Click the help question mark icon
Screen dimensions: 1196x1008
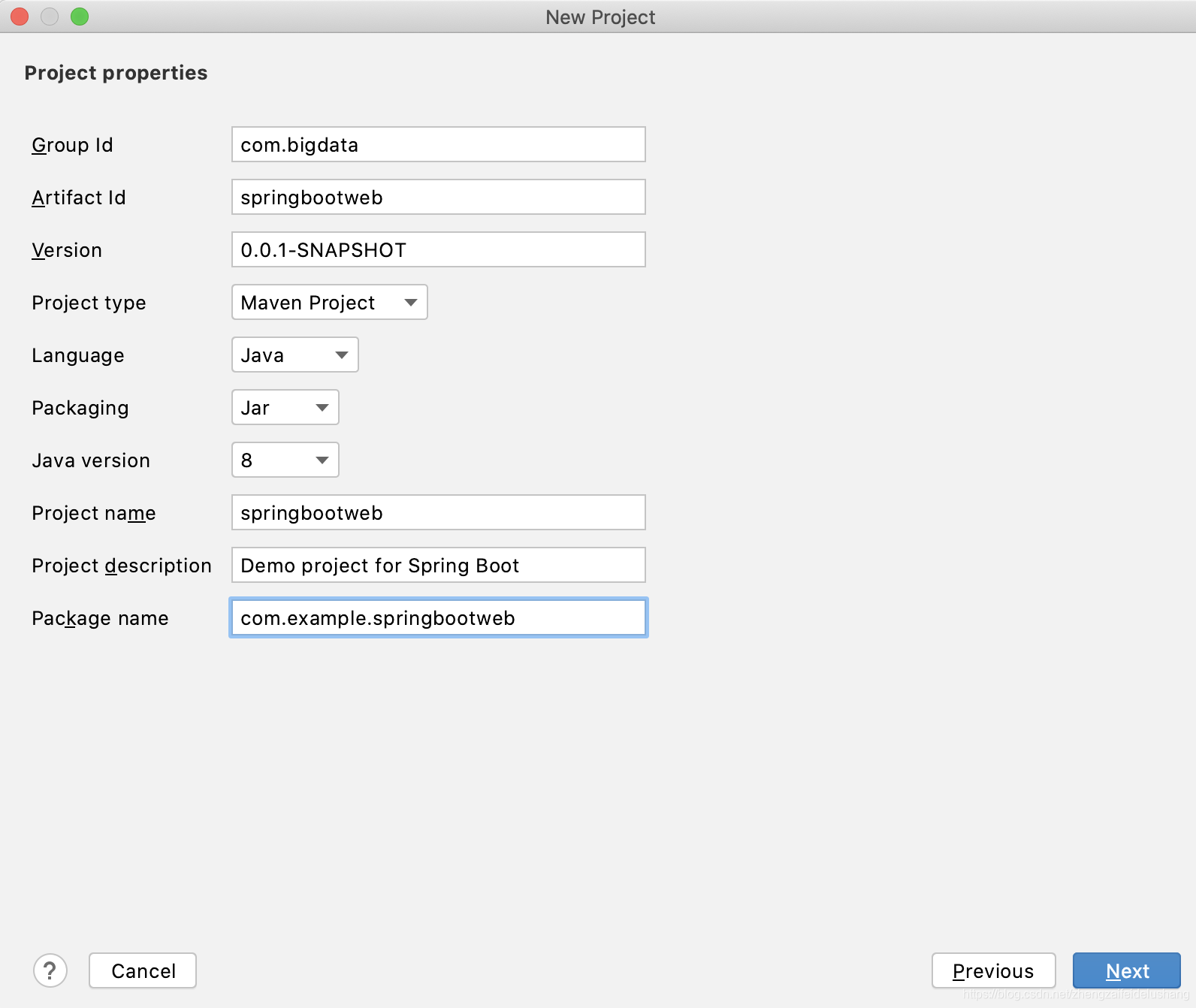[50, 970]
